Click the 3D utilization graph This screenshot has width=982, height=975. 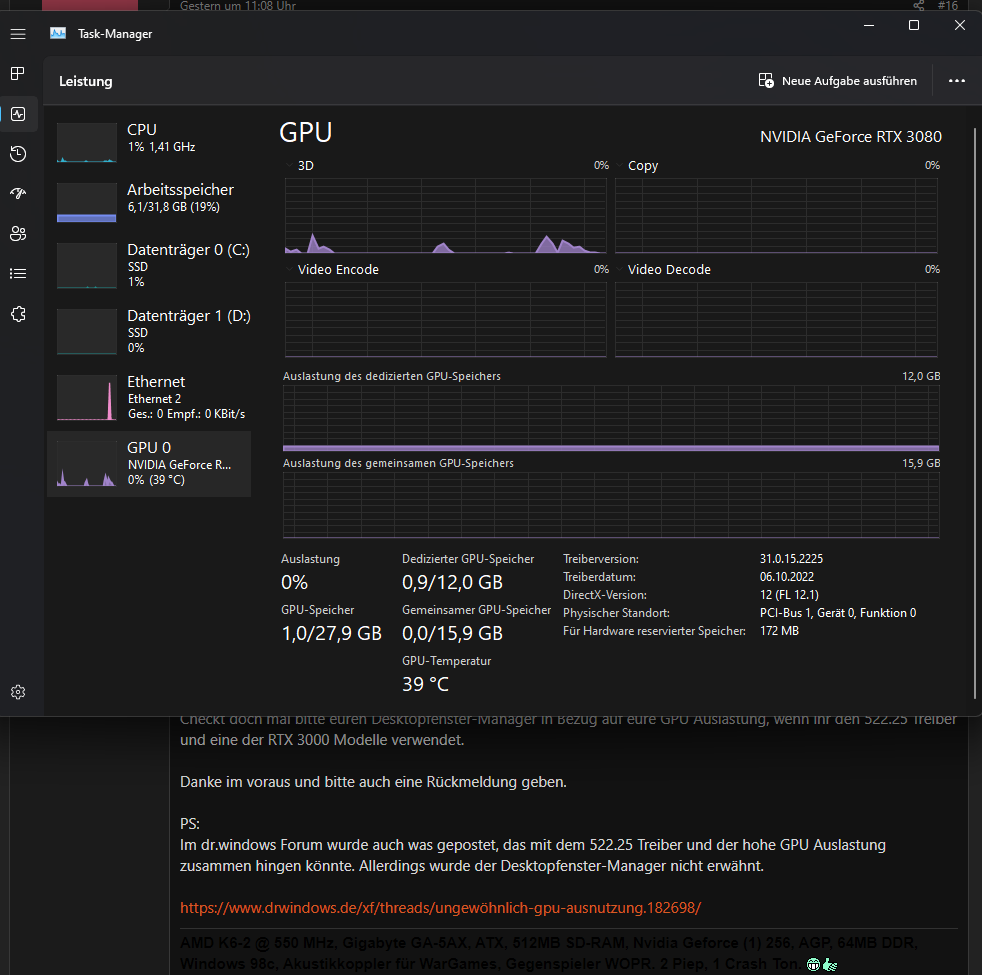click(x=445, y=215)
